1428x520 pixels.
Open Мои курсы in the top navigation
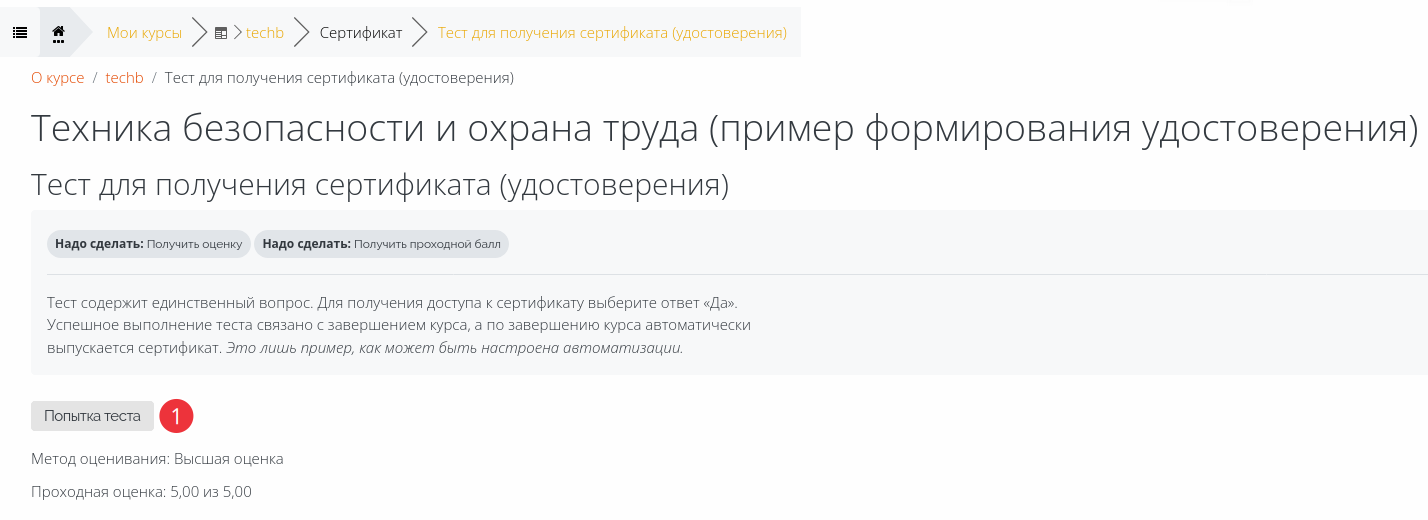pyautogui.click(x=144, y=33)
